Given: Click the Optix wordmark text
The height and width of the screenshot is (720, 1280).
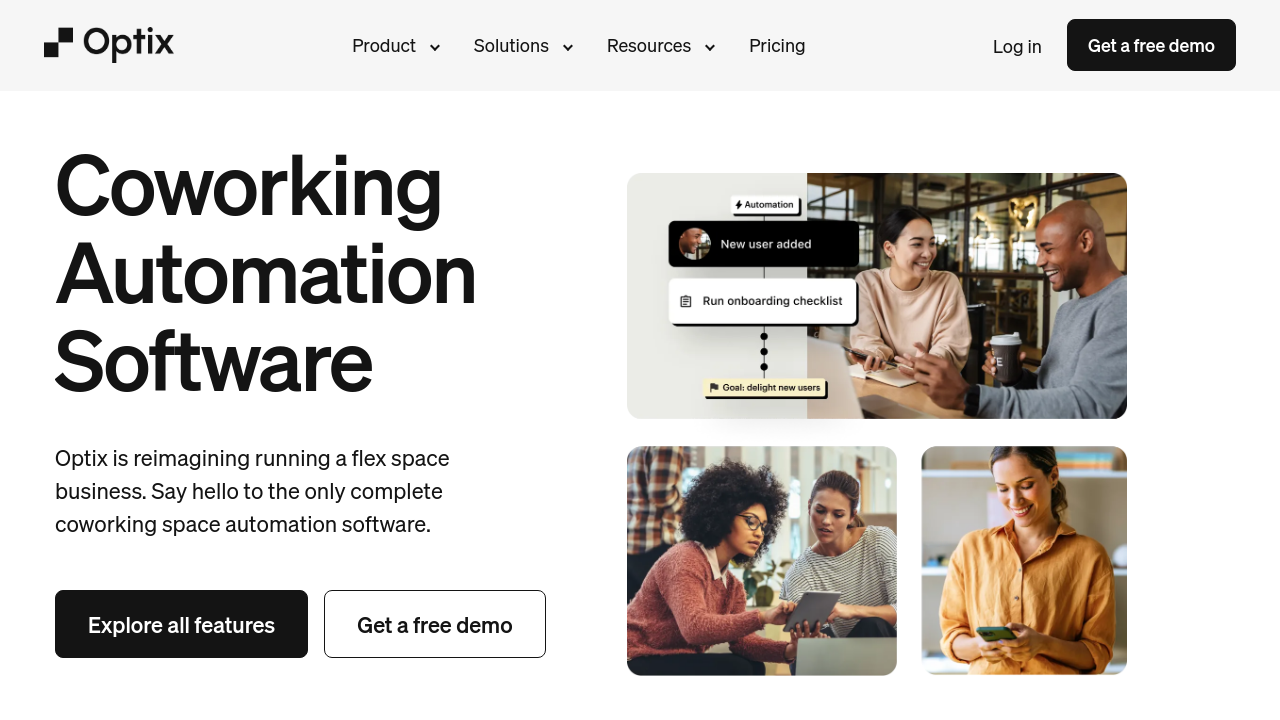Looking at the screenshot, I should point(129,44).
